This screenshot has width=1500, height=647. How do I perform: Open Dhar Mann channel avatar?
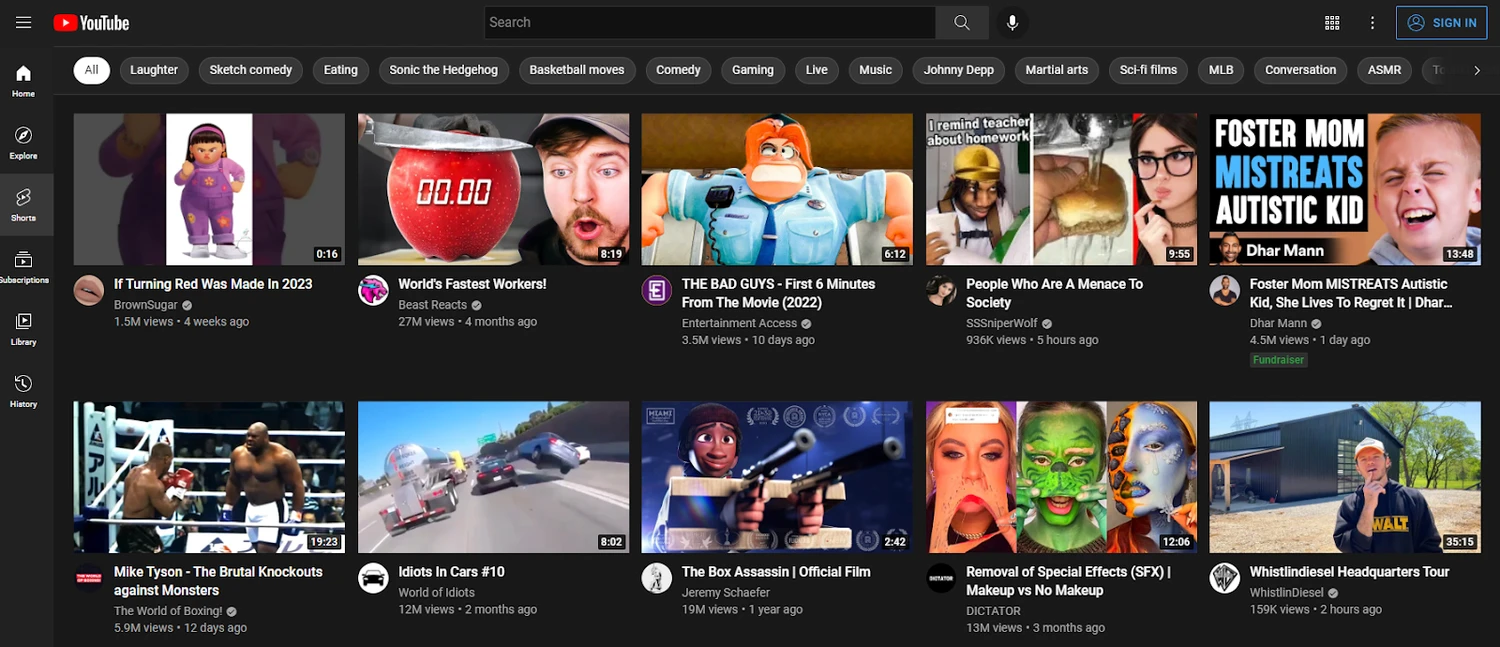pyautogui.click(x=1225, y=290)
